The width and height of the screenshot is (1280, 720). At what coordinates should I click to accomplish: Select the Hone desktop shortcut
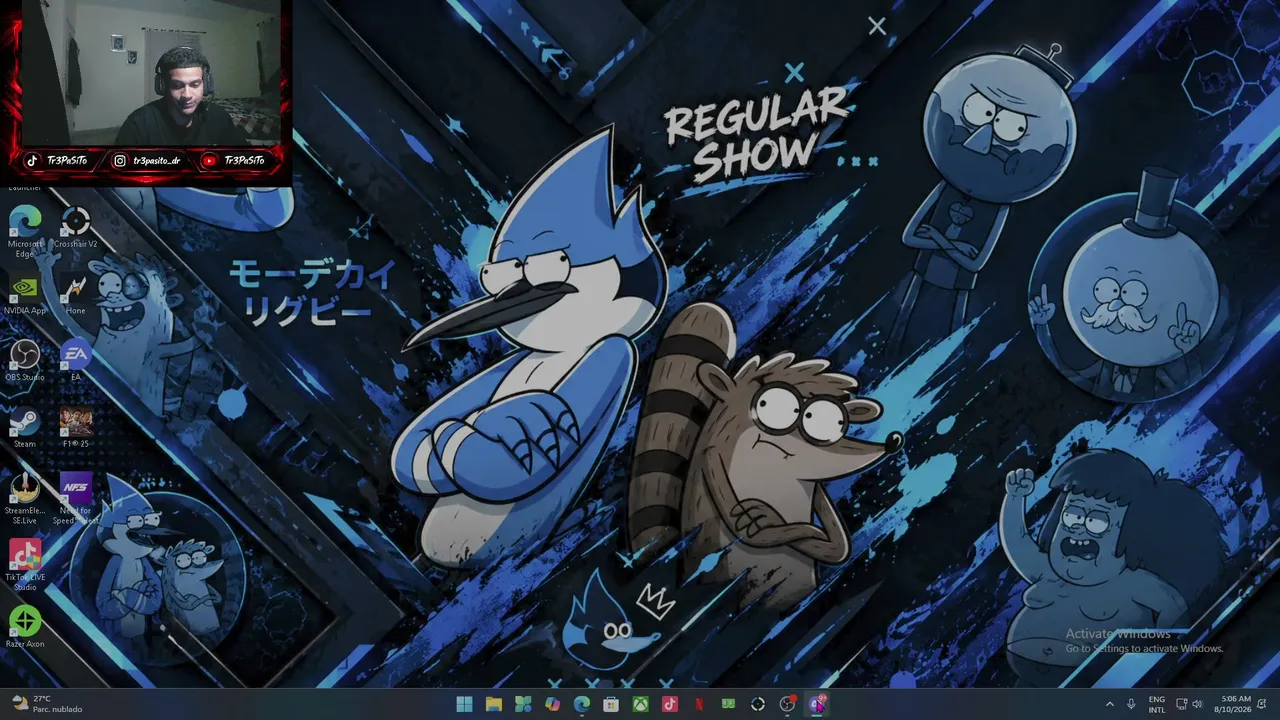(76, 295)
